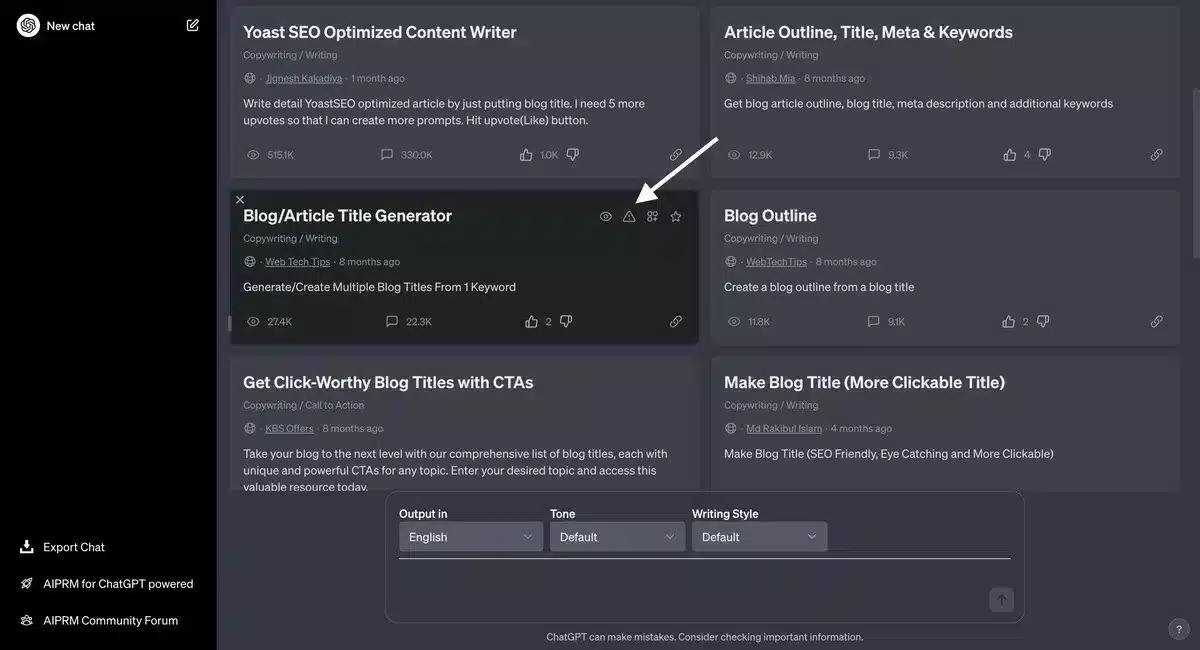
Task: Favorite Blog/Article Title Generator using the star icon
Action: coord(676,216)
